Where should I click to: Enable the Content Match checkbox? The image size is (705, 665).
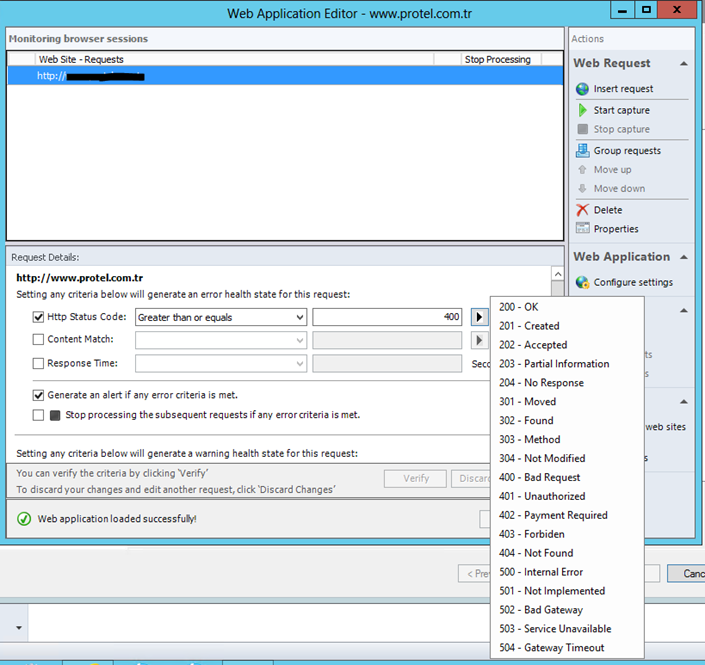click(x=38, y=340)
